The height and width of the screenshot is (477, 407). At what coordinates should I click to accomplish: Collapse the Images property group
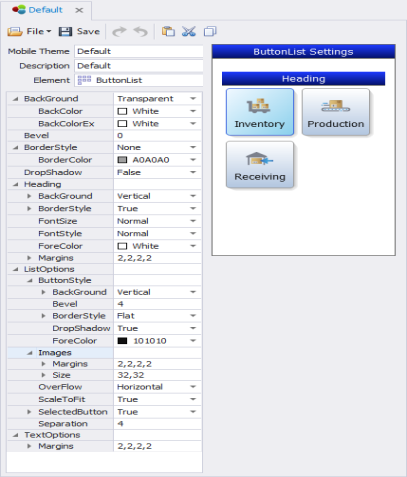(x=30, y=353)
